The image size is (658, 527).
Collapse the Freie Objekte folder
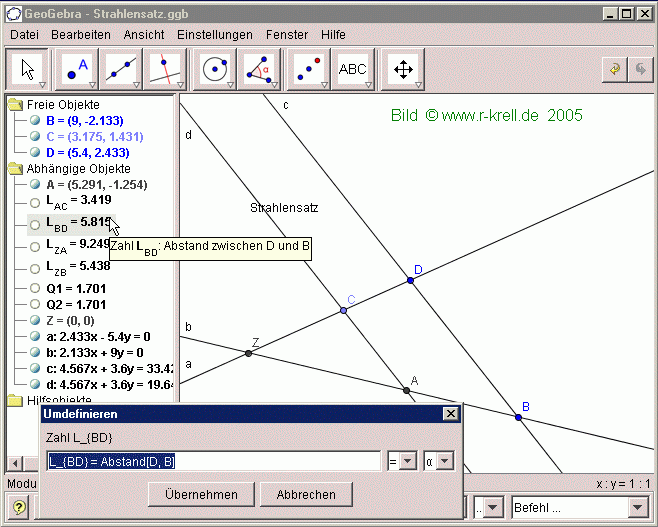[x=14, y=105]
